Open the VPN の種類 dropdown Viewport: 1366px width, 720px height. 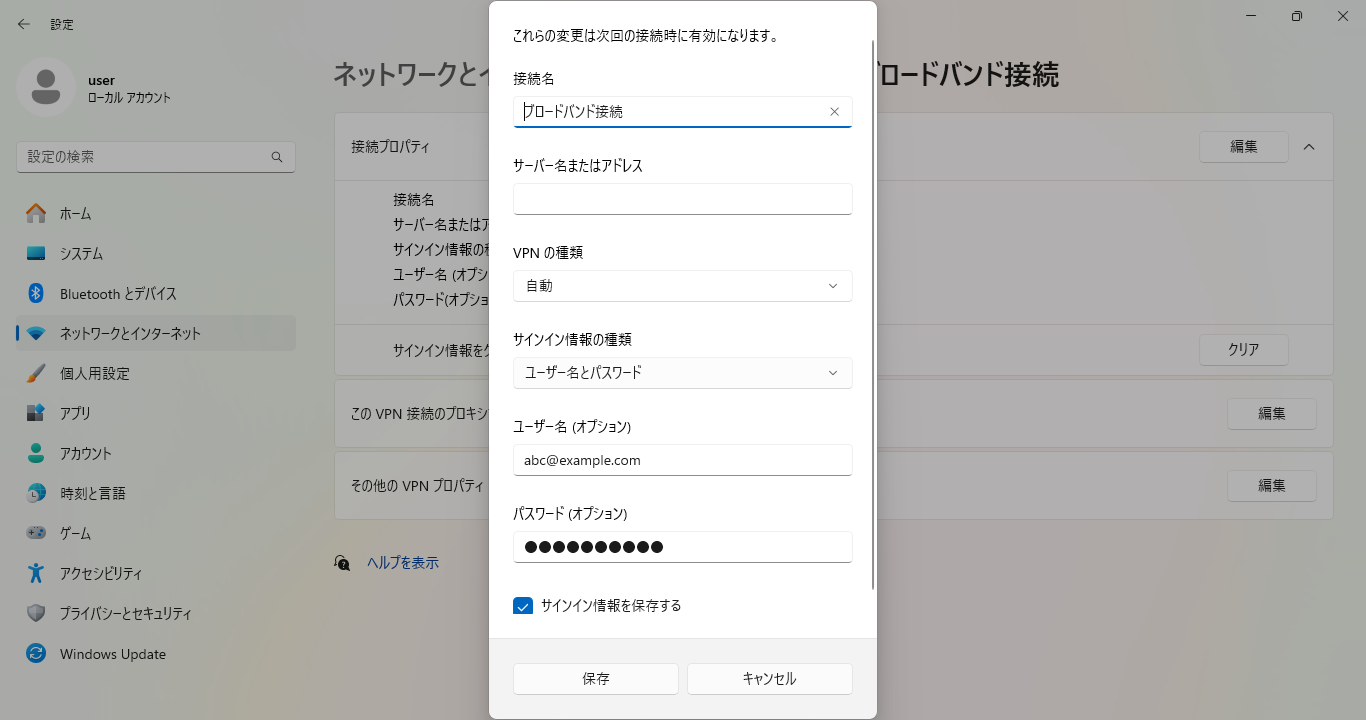[682, 286]
